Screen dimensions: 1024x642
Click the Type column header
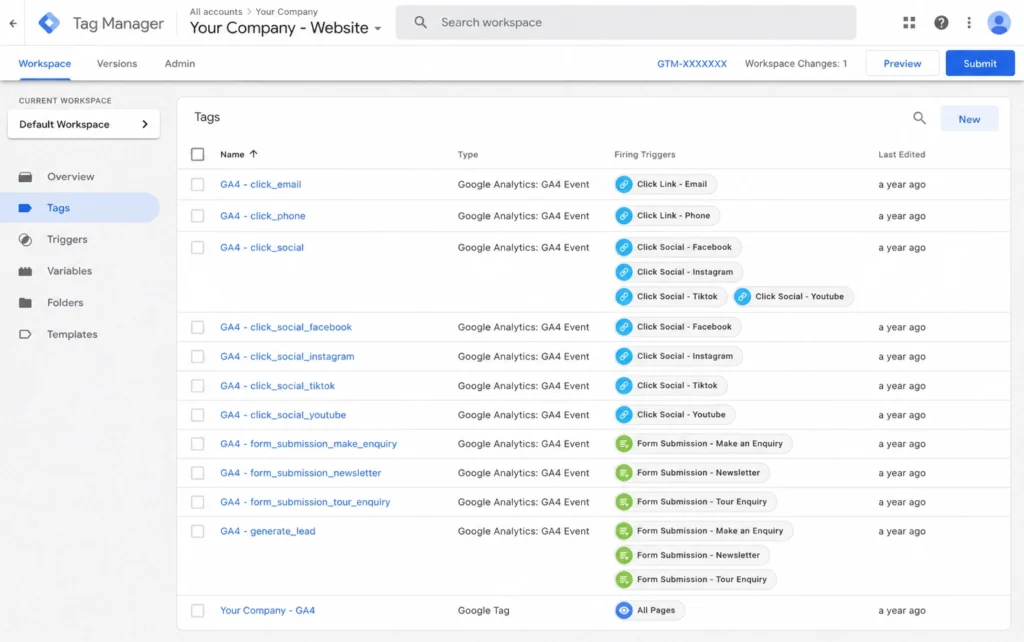[468, 154]
